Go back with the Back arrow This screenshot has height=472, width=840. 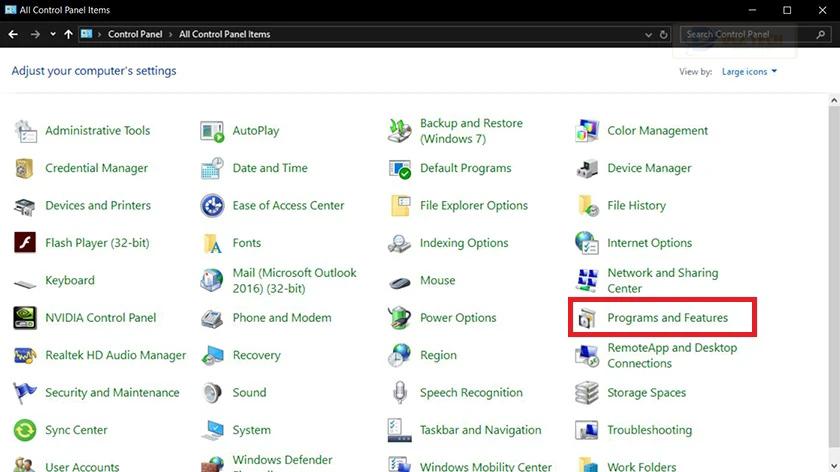13,34
